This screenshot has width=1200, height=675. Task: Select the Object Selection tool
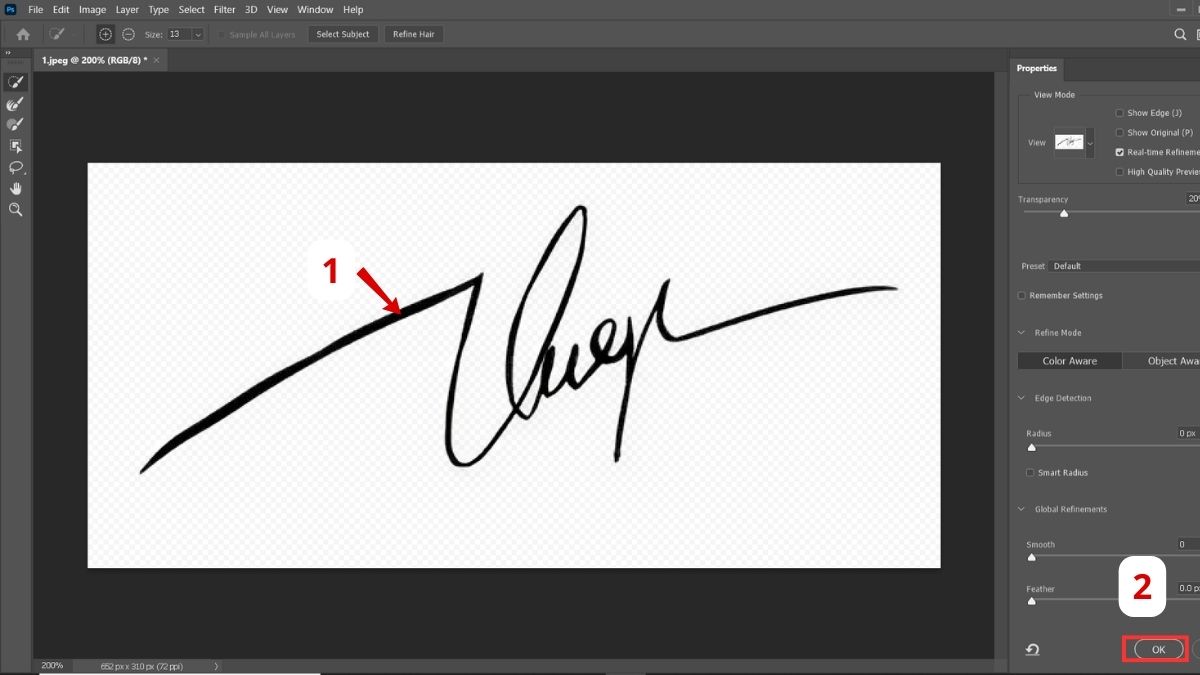pyautogui.click(x=14, y=146)
